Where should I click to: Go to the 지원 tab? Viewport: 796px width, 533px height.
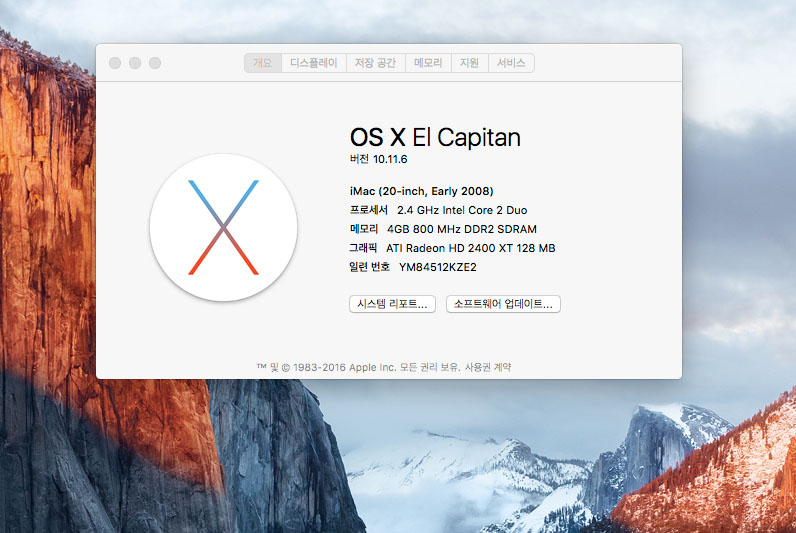pyautogui.click(x=470, y=63)
